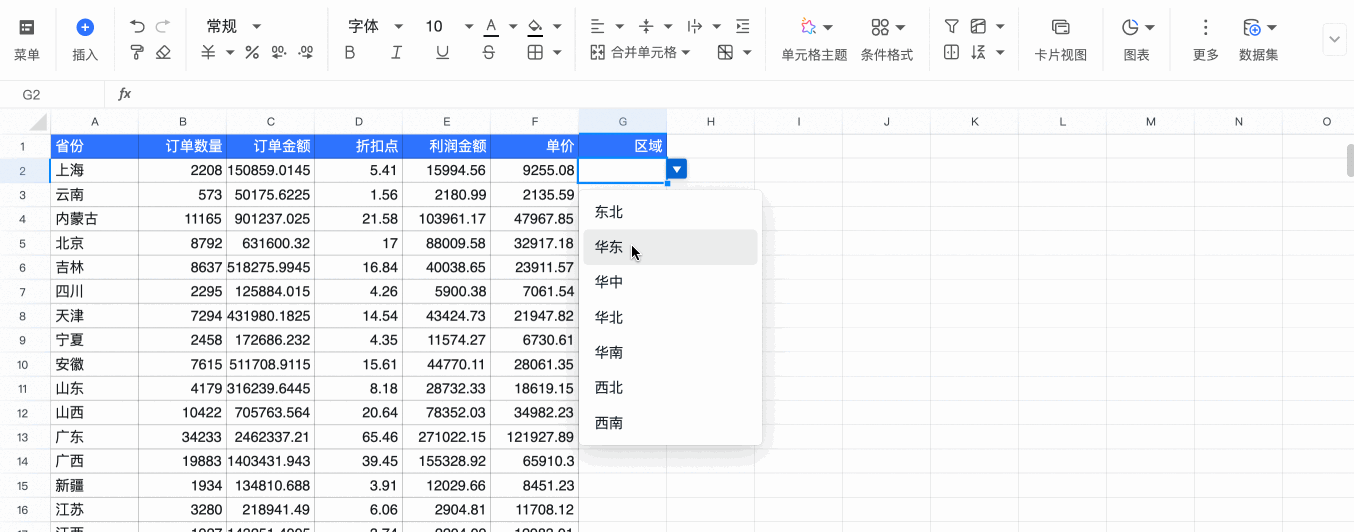Screen dimensions: 1354x532
Task: Click the diagonal cell split icon
Action: [x=725, y=52]
